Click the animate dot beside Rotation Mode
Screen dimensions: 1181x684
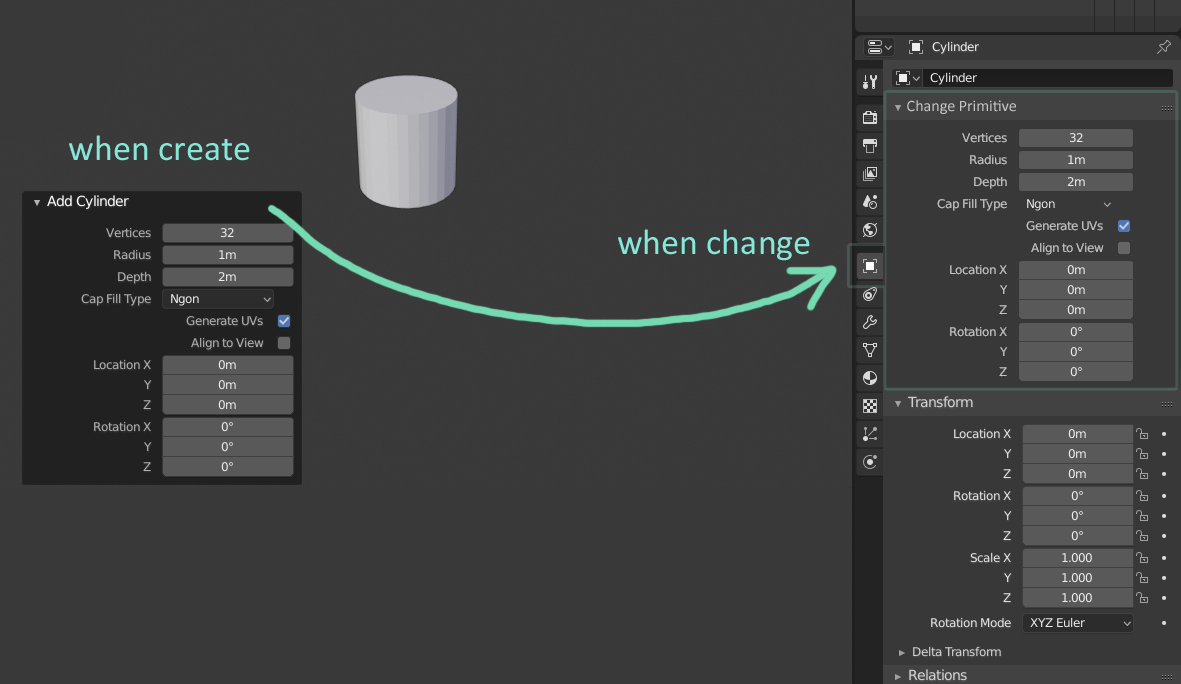pyautogui.click(x=1164, y=623)
